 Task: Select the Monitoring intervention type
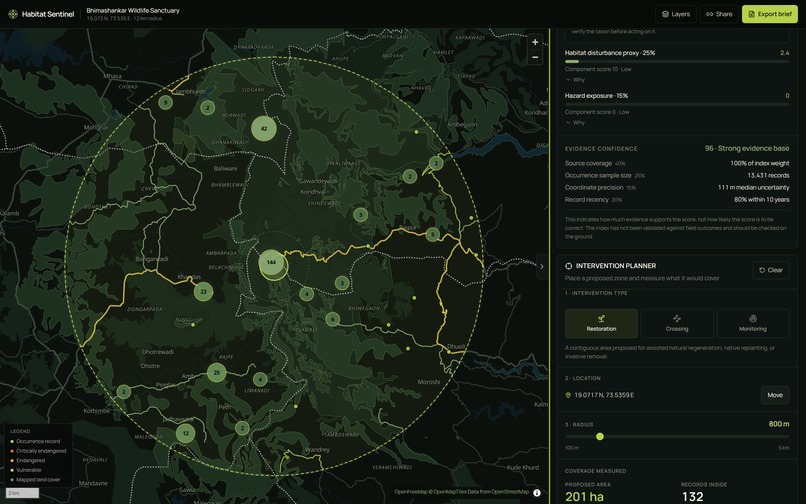(x=753, y=323)
